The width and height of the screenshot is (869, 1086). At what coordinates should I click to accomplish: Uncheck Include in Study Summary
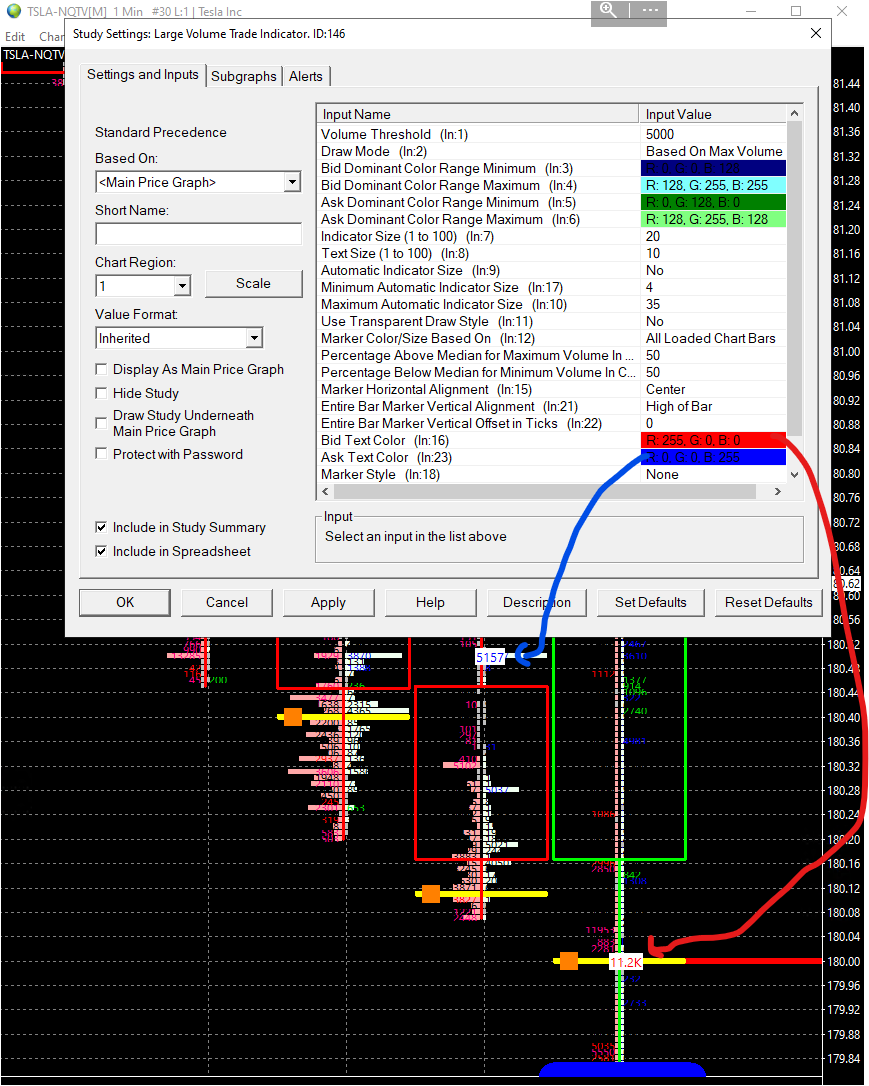101,527
